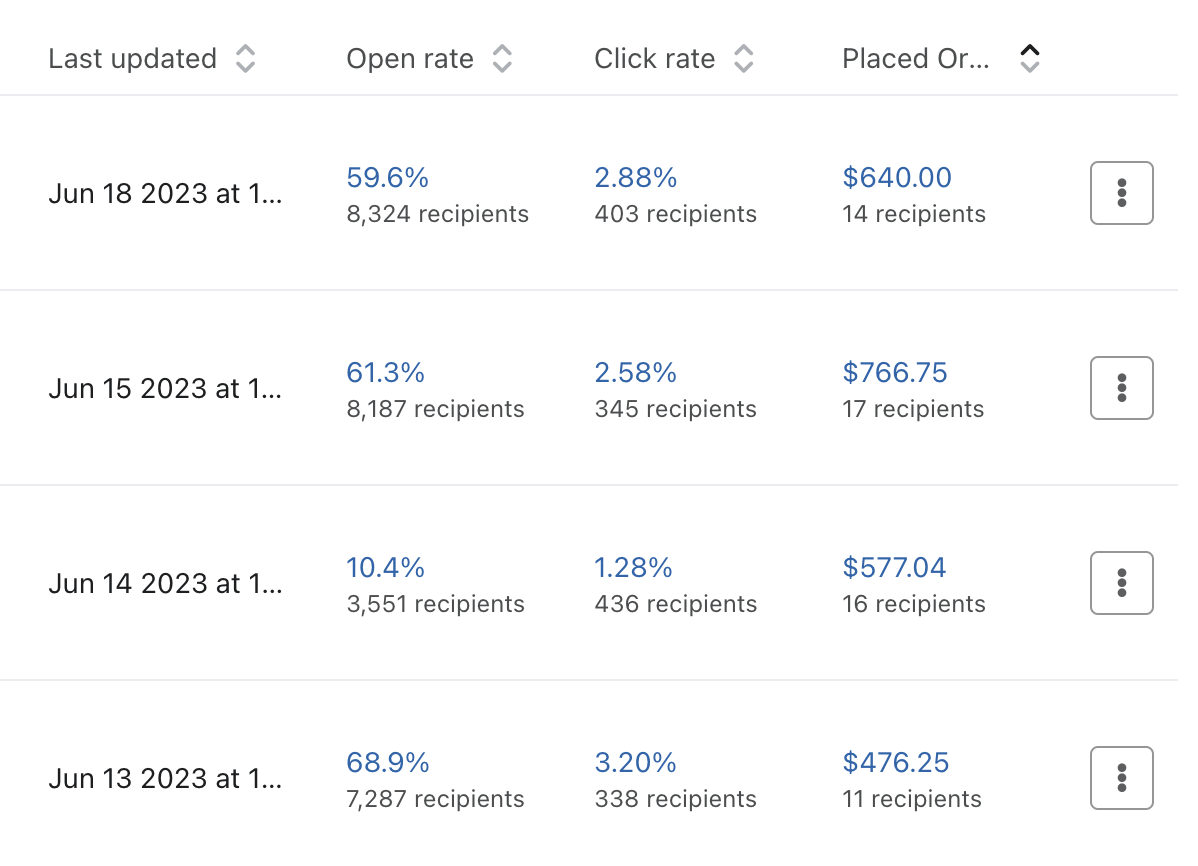Open the options menu for the $640.00 row

click(x=1121, y=193)
